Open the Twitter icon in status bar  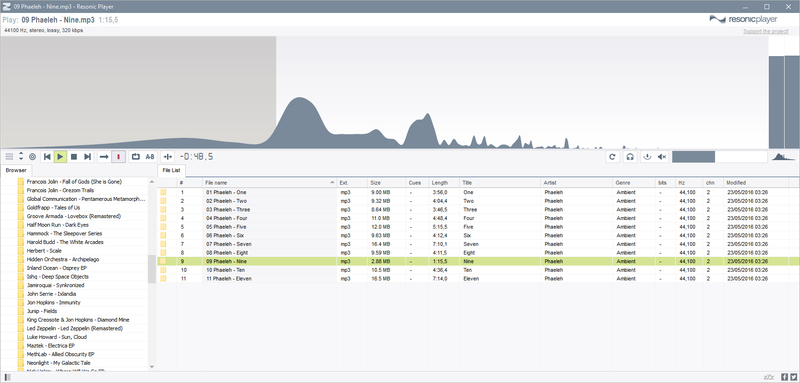(793, 377)
